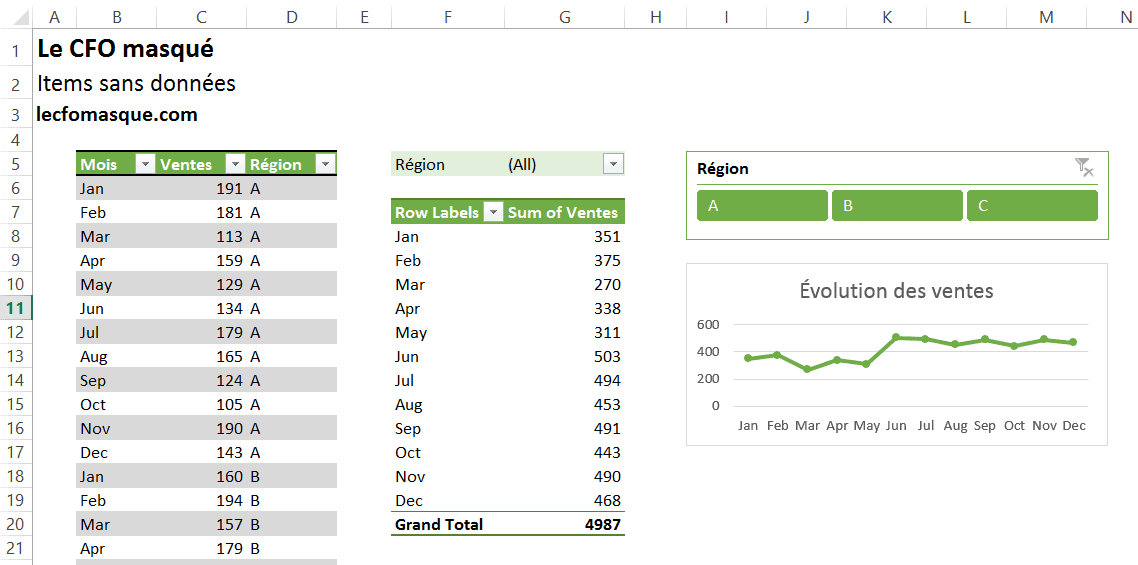Select the Jan sales value 191
The height and width of the screenshot is (565, 1138).
[x=229, y=189]
